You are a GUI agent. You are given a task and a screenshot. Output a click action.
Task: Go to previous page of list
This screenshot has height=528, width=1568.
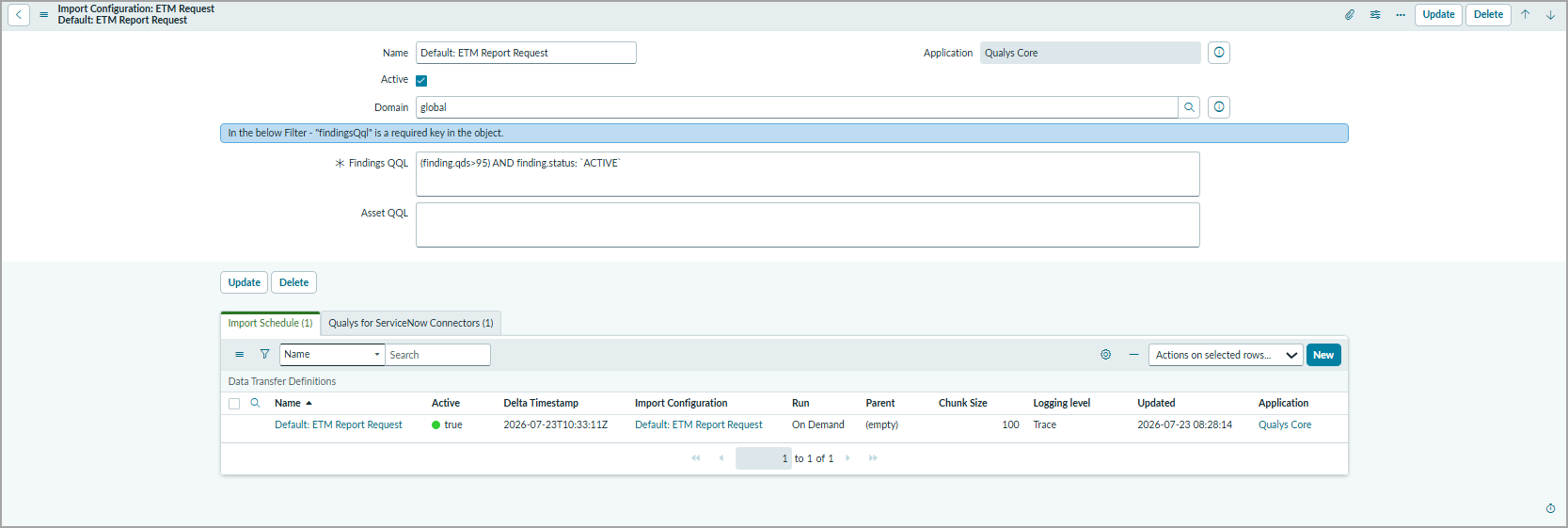pyautogui.click(x=721, y=458)
